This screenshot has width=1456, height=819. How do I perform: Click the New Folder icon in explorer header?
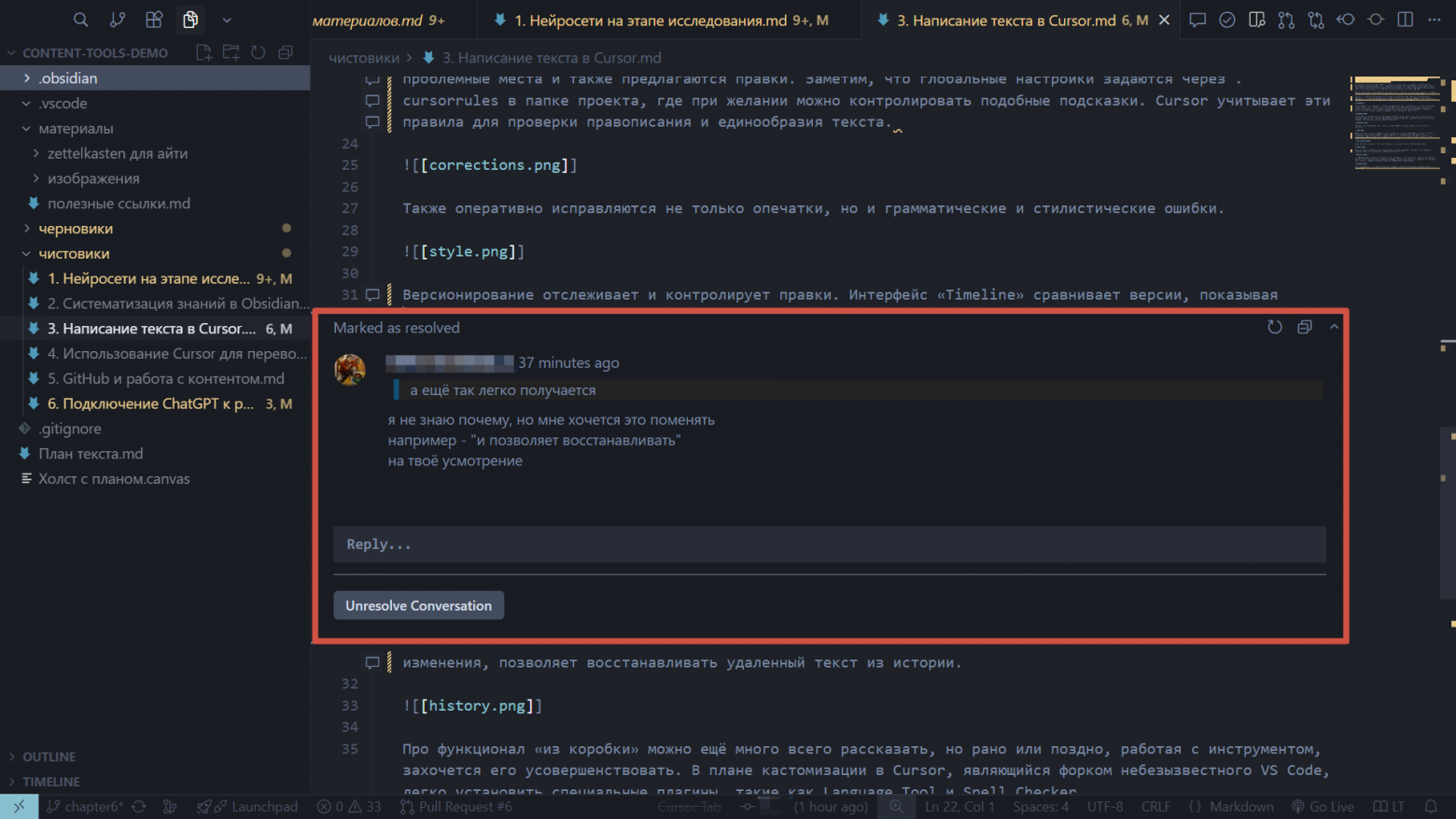[231, 52]
